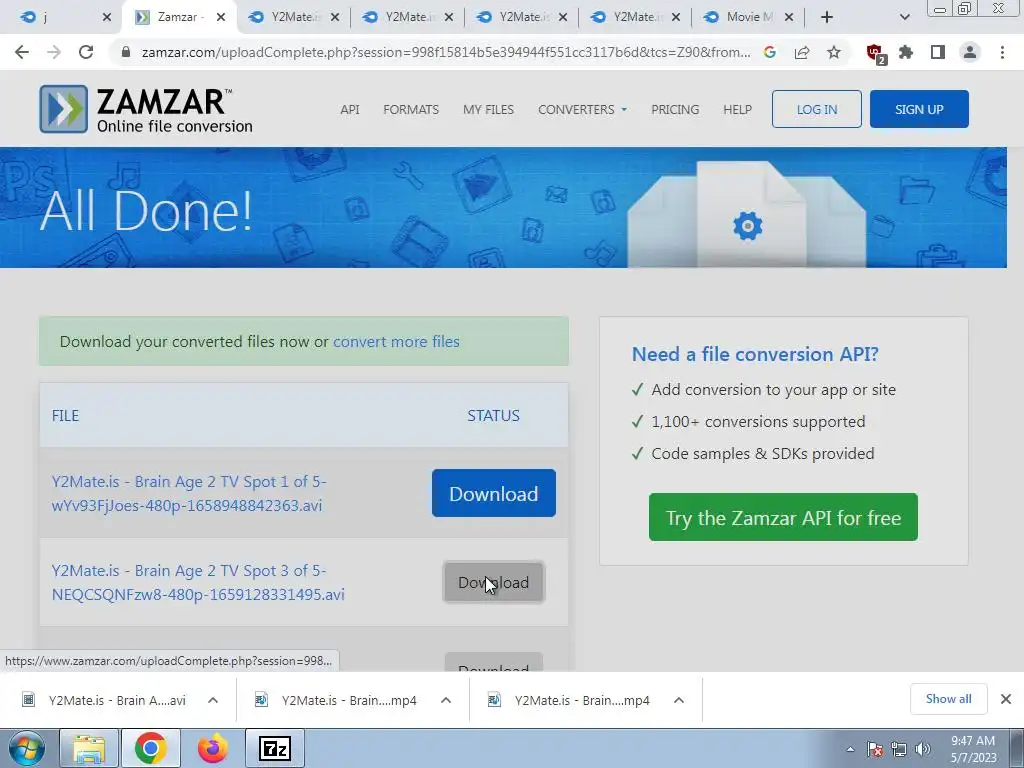Open Windows Explorer from taskbar

[x=89, y=748]
